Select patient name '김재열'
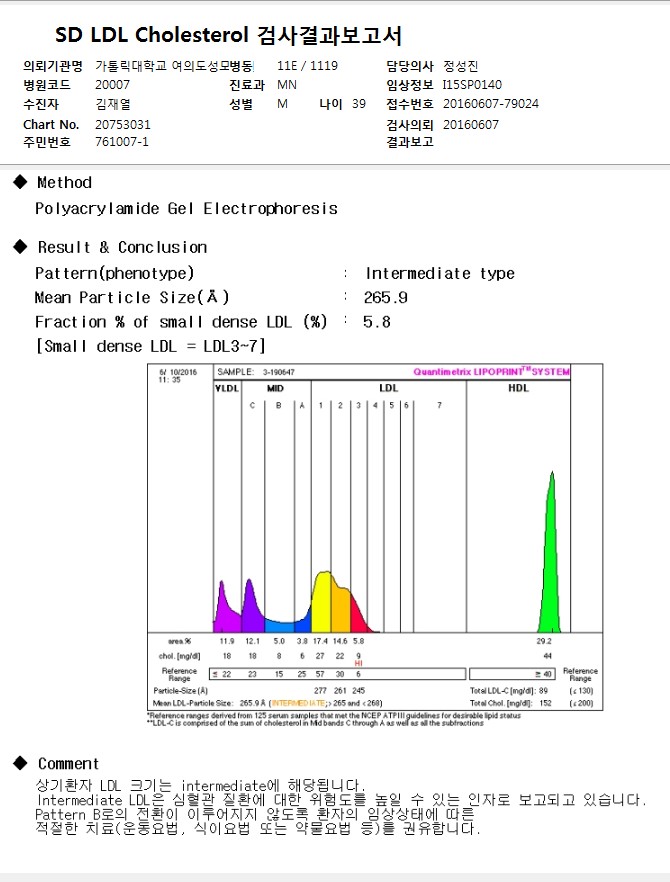Viewport: 670px width, 882px height. [x=113, y=104]
